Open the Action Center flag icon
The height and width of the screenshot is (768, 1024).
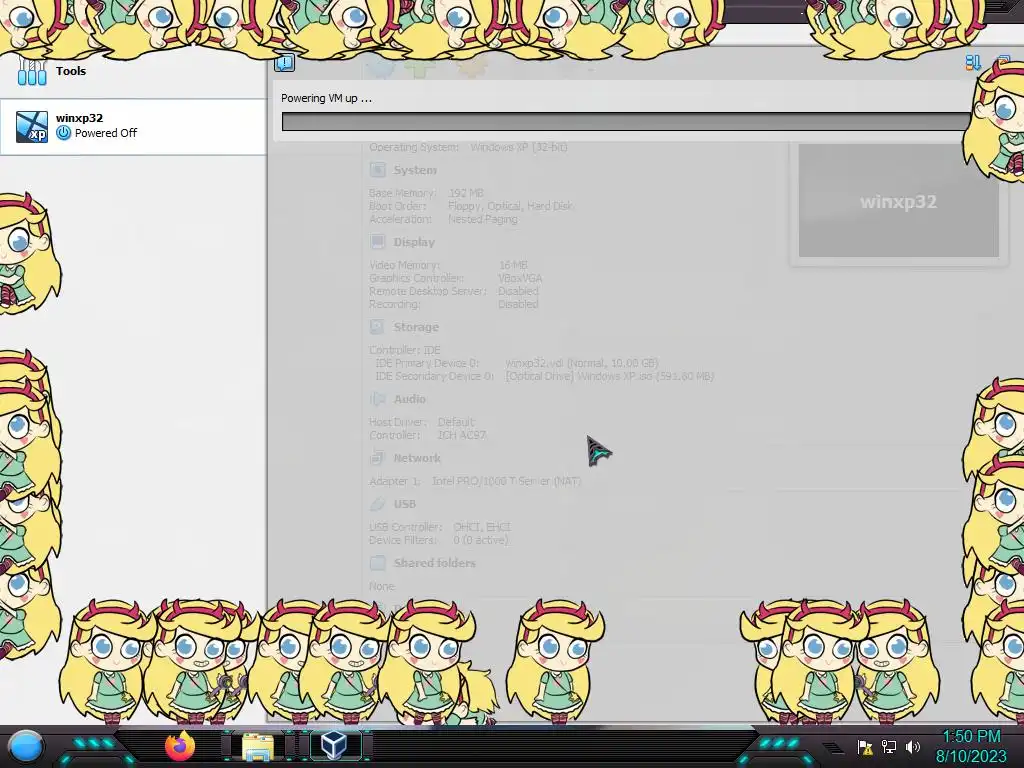865,747
